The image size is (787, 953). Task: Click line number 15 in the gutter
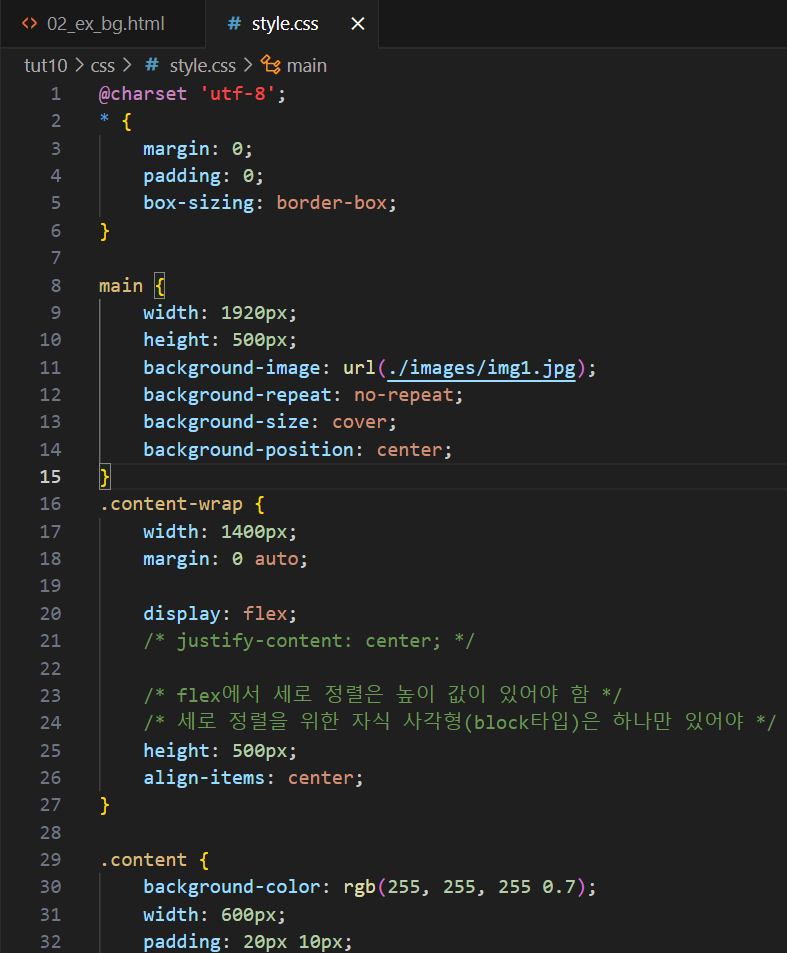pos(50,476)
